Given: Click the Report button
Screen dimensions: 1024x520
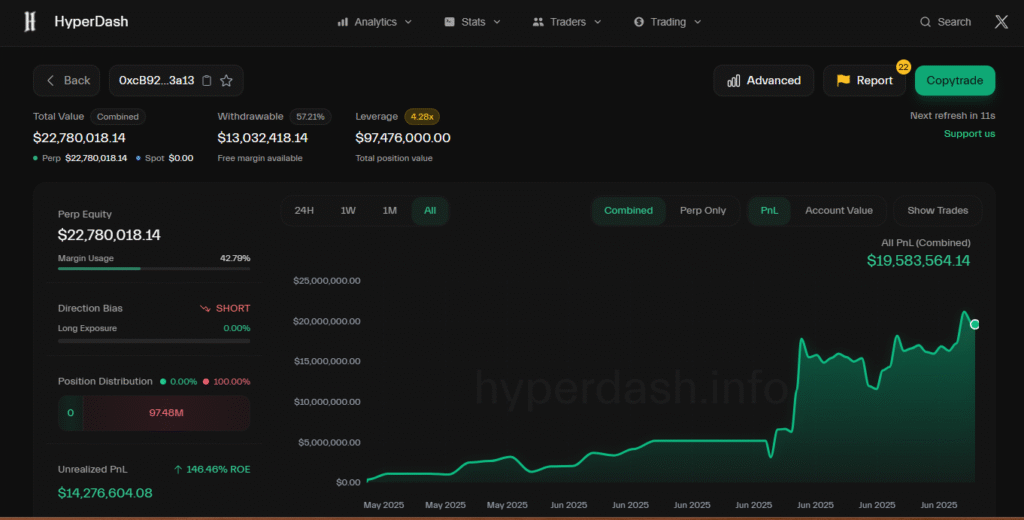Looking at the screenshot, I should tap(864, 80).
